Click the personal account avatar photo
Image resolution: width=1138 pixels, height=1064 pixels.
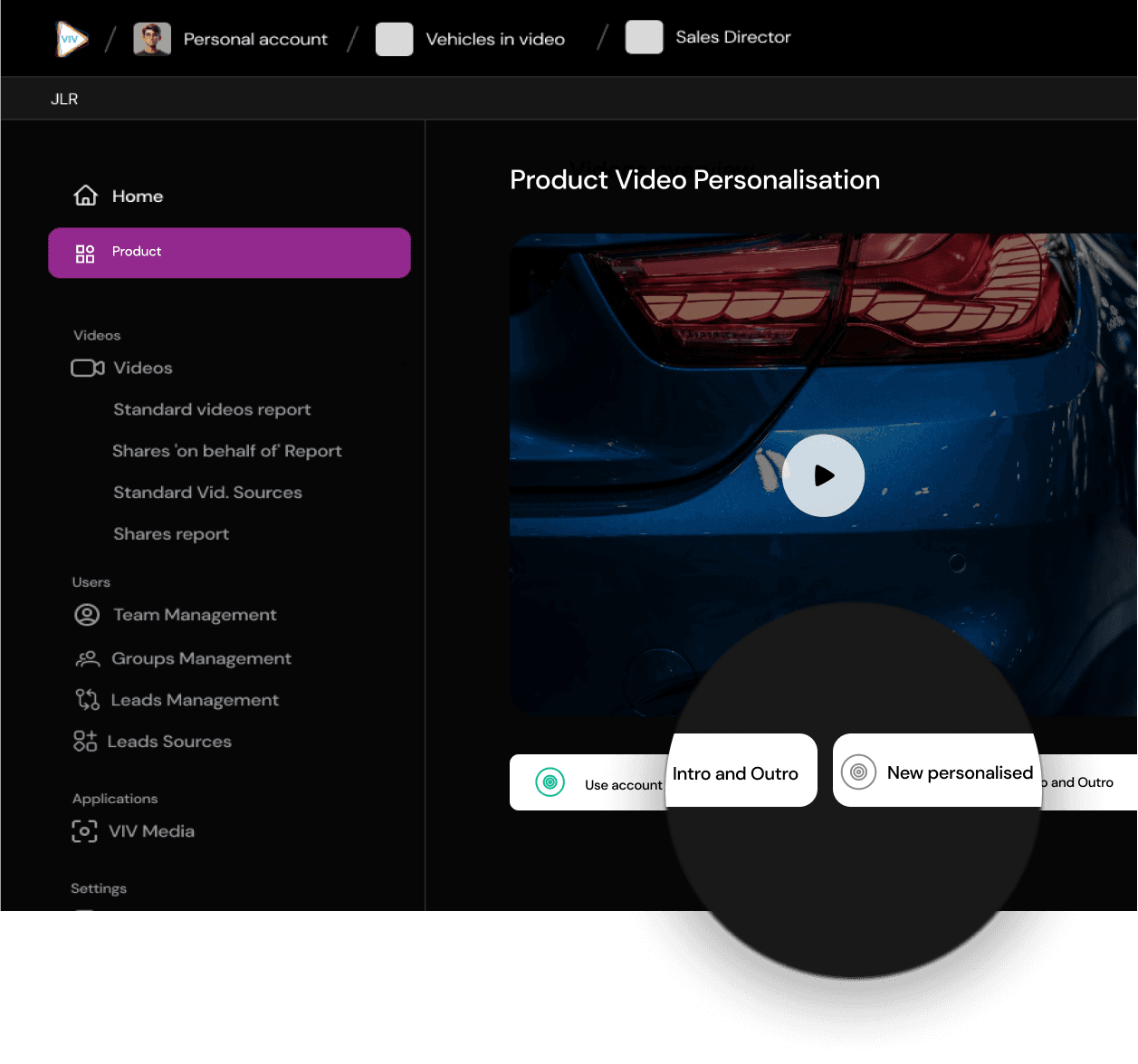point(152,38)
